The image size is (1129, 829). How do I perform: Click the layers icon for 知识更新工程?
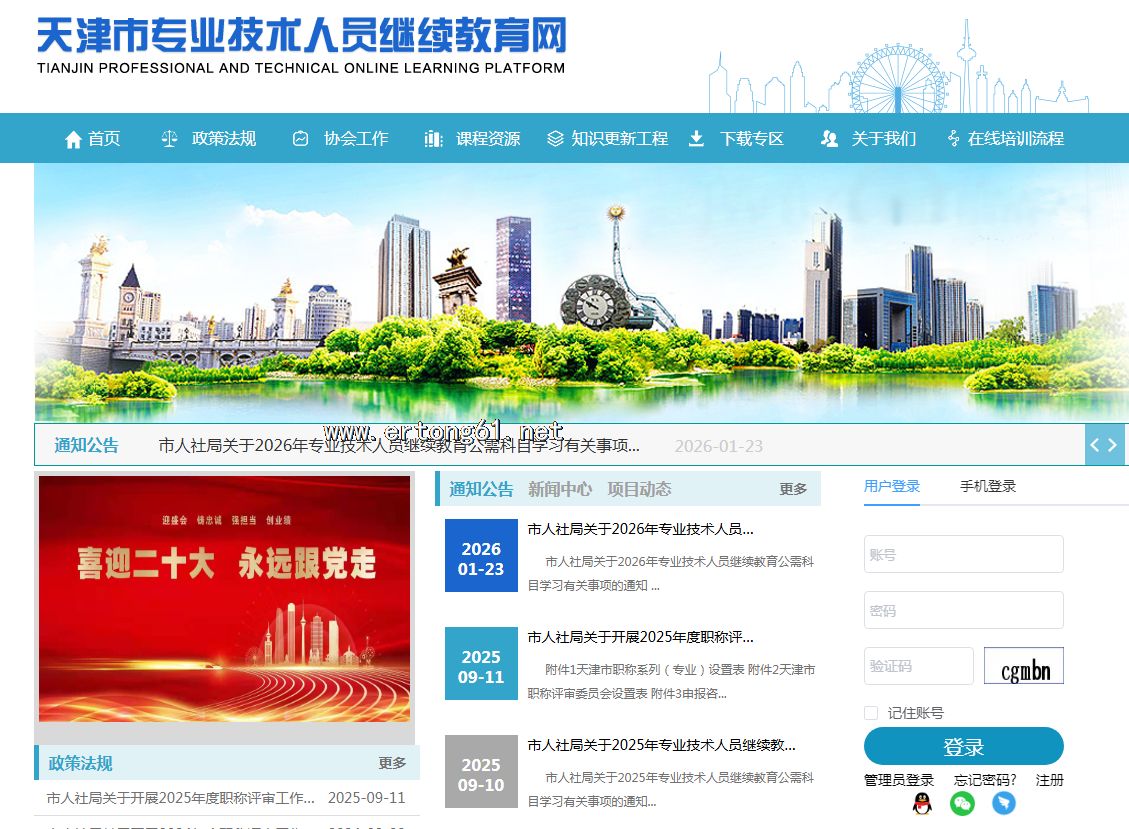click(555, 139)
